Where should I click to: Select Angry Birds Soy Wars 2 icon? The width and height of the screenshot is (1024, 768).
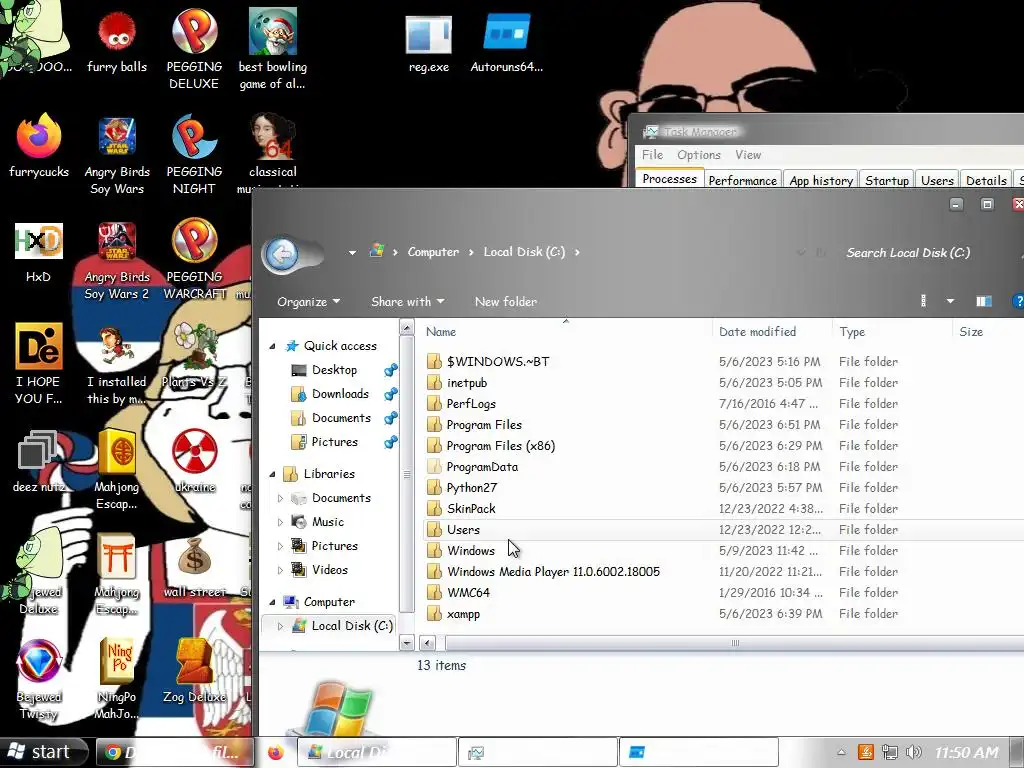coord(117,261)
